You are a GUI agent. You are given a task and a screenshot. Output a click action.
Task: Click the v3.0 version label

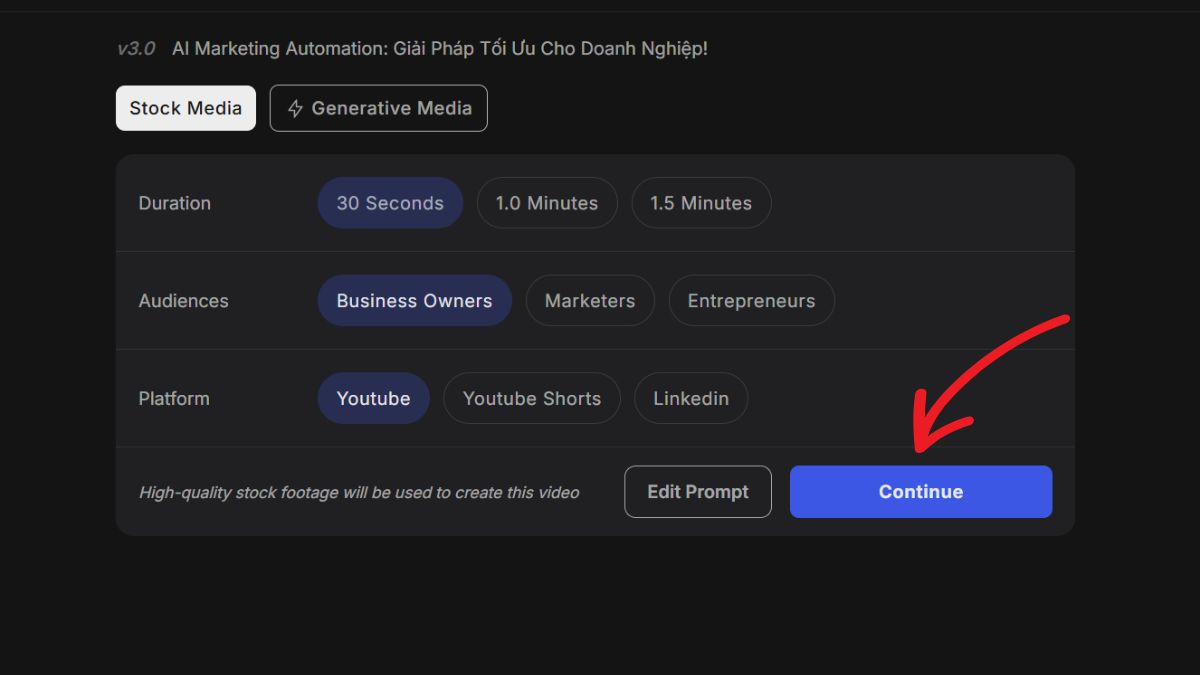pos(136,48)
